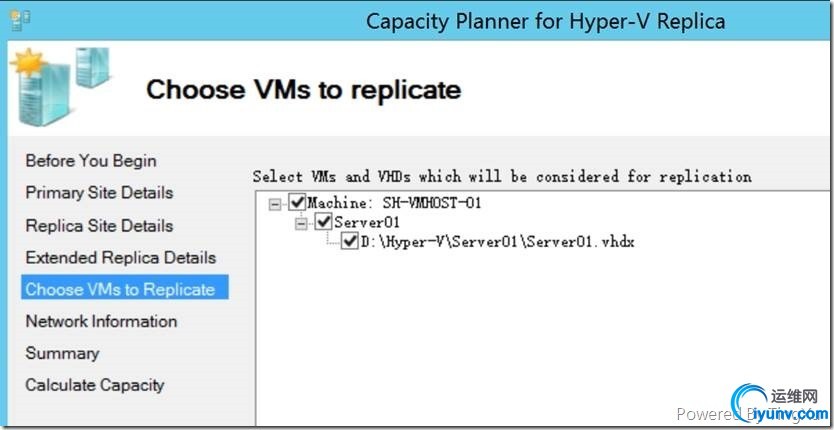Toggle the Server01 VM checkbox
The height and width of the screenshot is (430, 834).
coord(324,222)
